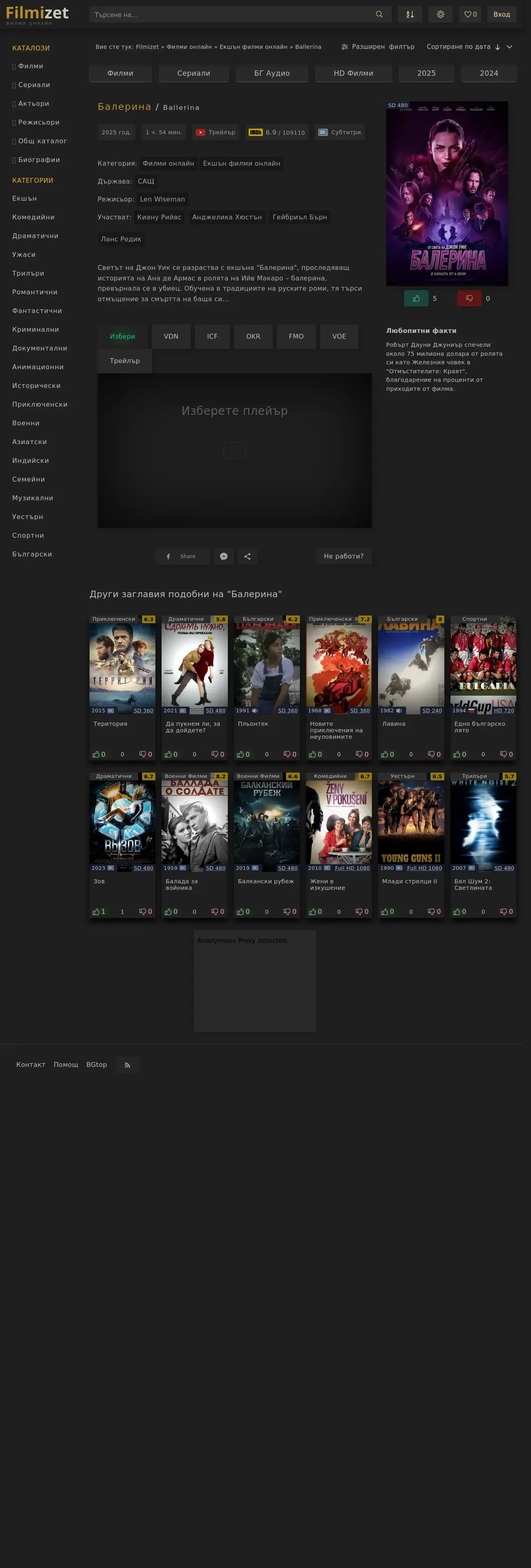The height and width of the screenshot is (1568, 531).
Task: Browse the 2025 movies button
Action: pos(426,73)
